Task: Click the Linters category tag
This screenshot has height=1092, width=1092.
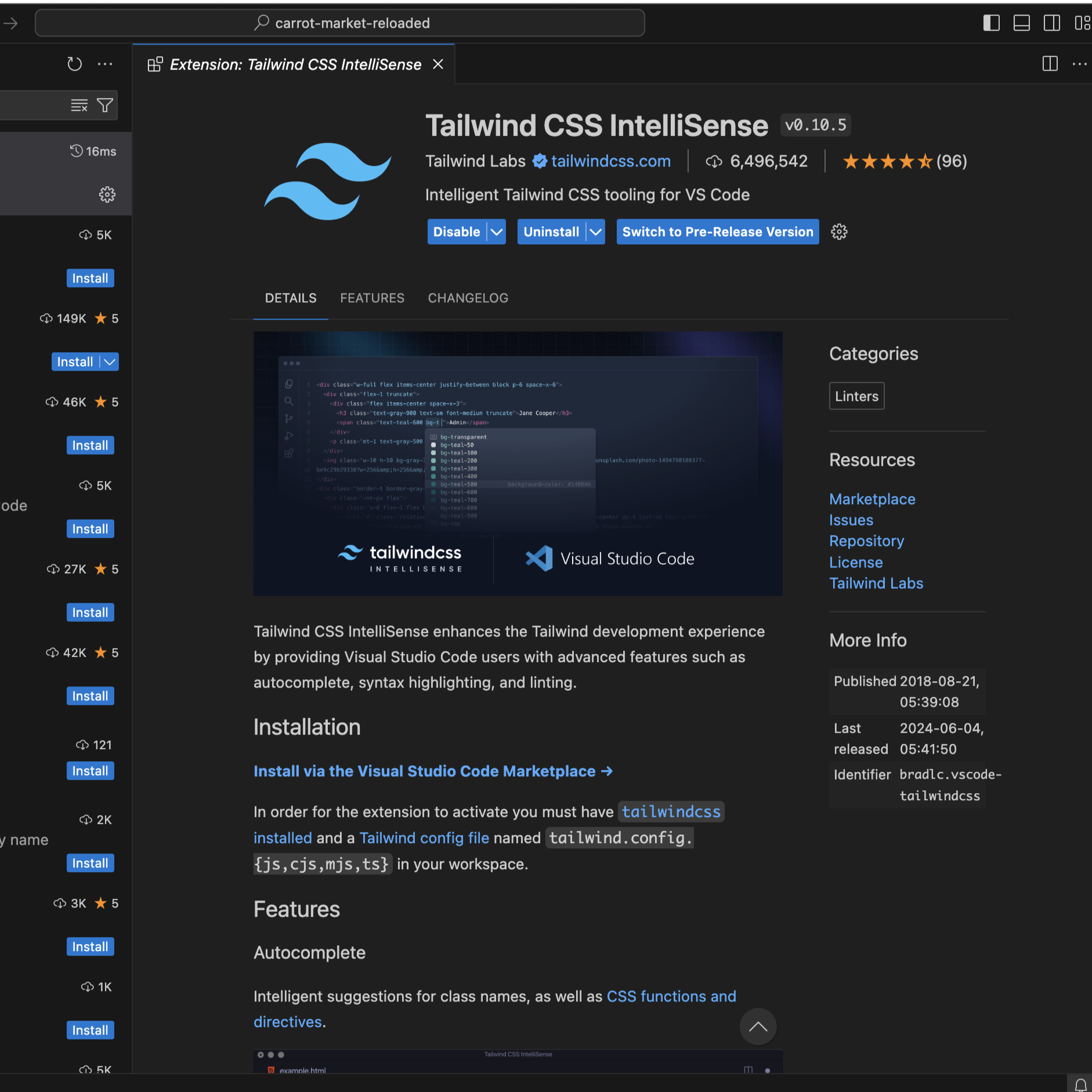Action: coord(856,396)
